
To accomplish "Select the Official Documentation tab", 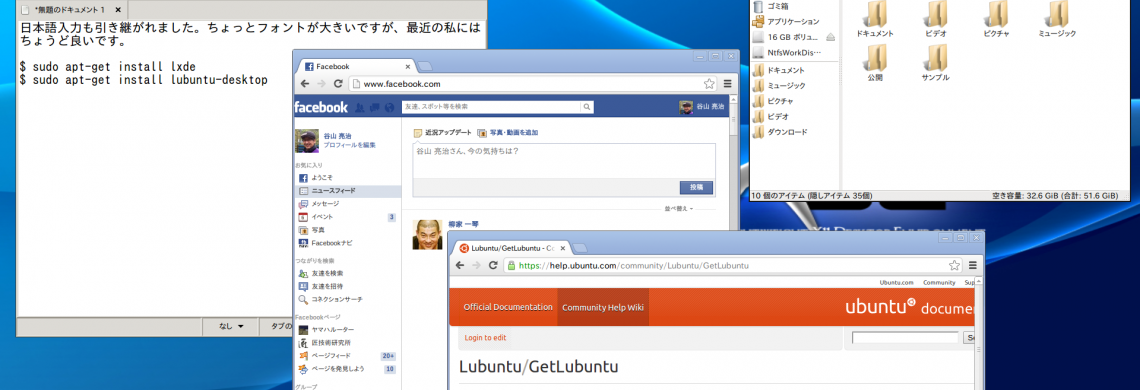I will pyautogui.click(x=507, y=307).
